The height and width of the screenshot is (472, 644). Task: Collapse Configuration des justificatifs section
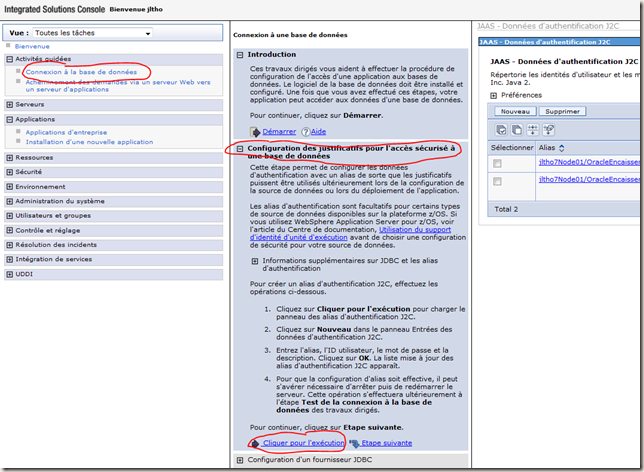pyautogui.click(x=240, y=148)
